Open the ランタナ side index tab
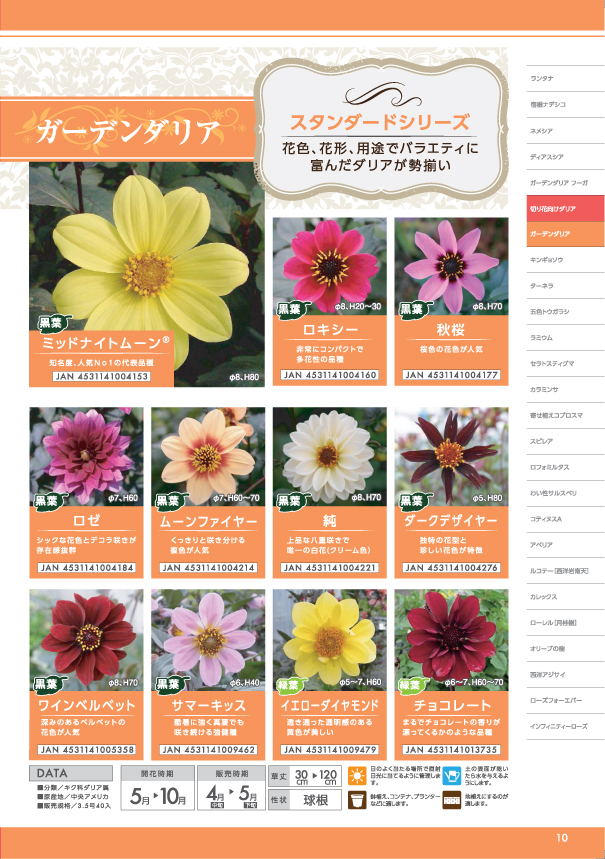The image size is (605, 859). coord(565,78)
